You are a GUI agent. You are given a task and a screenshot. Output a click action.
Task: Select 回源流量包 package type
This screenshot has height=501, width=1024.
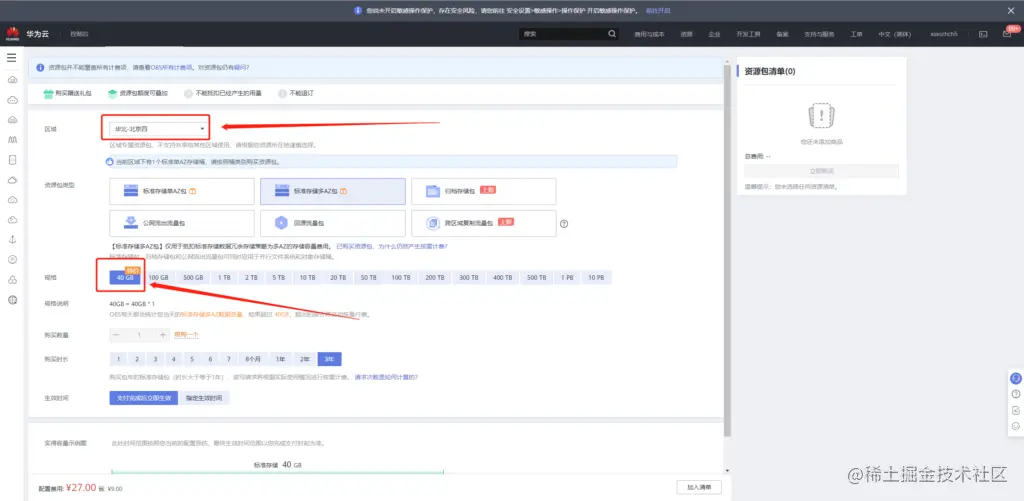click(x=332, y=223)
